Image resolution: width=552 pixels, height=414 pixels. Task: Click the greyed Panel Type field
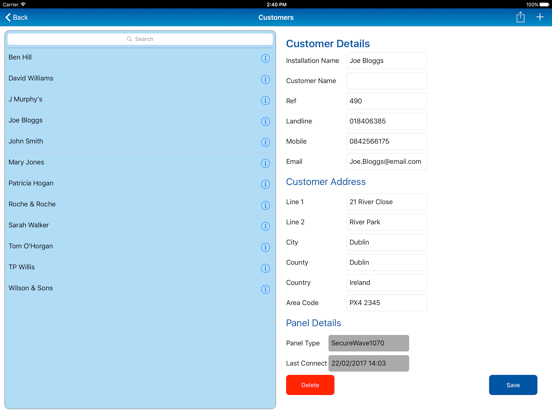pos(369,343)
